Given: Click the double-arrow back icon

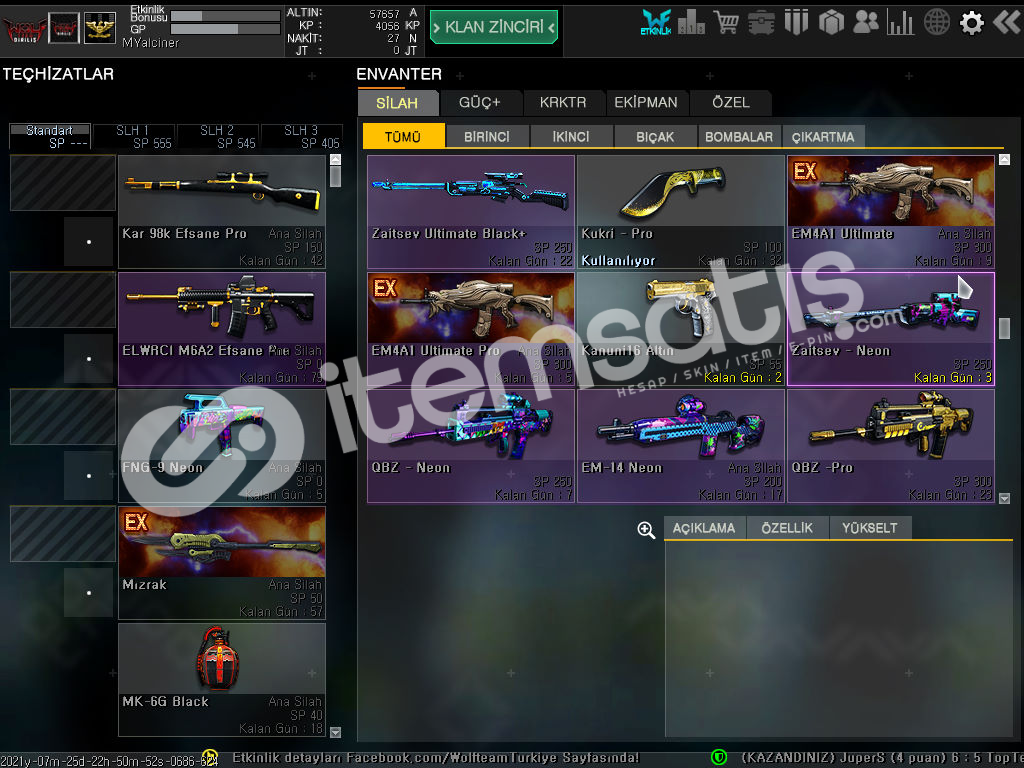Looking at the screenshot, I should [1006, 22].
